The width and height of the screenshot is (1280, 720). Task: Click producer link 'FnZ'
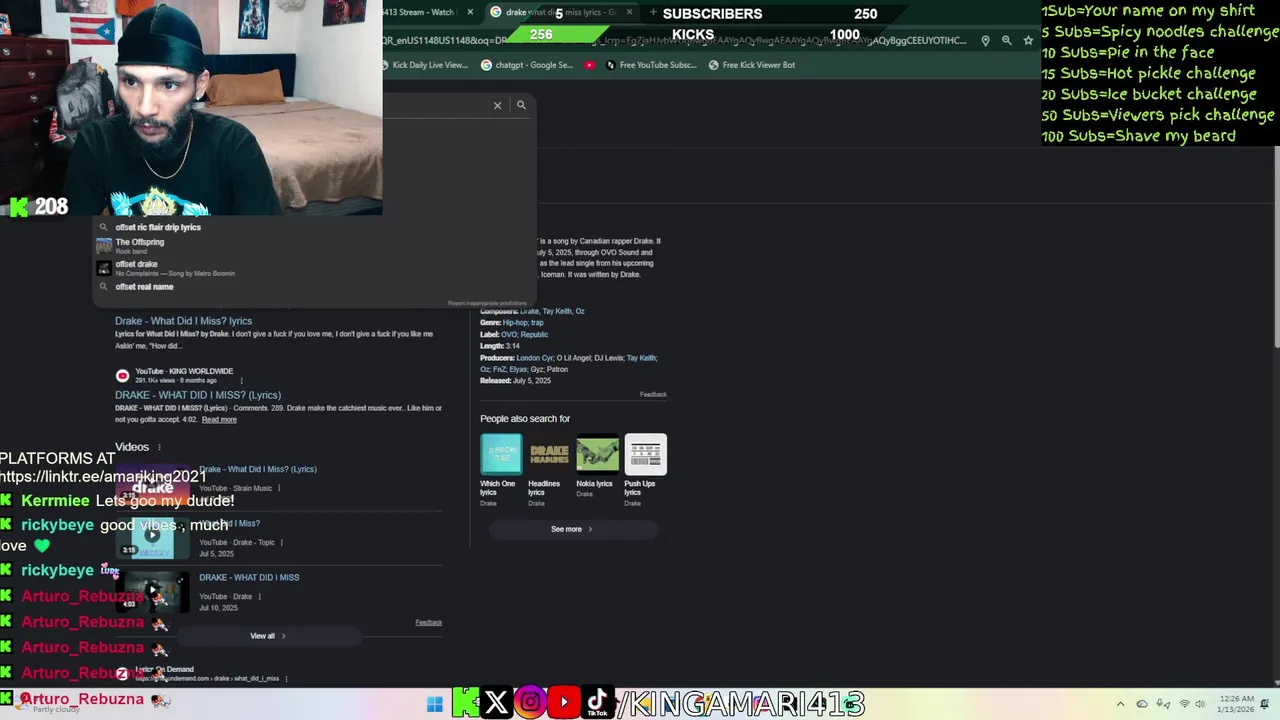click(499, 369)
